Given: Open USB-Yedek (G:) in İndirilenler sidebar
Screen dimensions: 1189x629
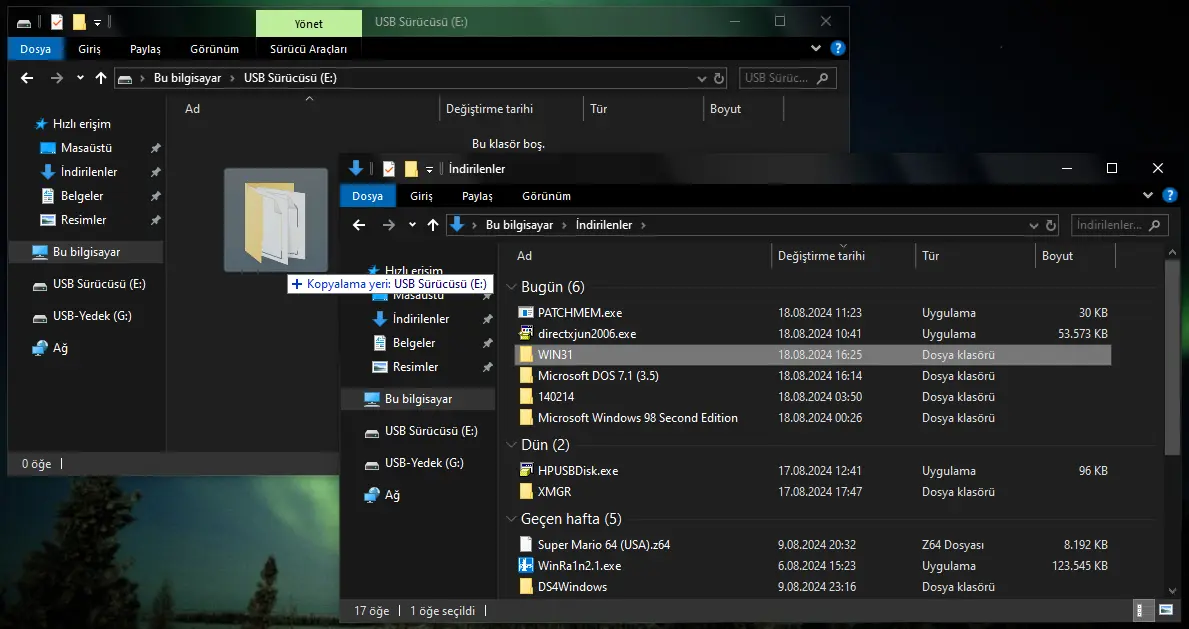Looking at the screenshot, I should [424, 463].
